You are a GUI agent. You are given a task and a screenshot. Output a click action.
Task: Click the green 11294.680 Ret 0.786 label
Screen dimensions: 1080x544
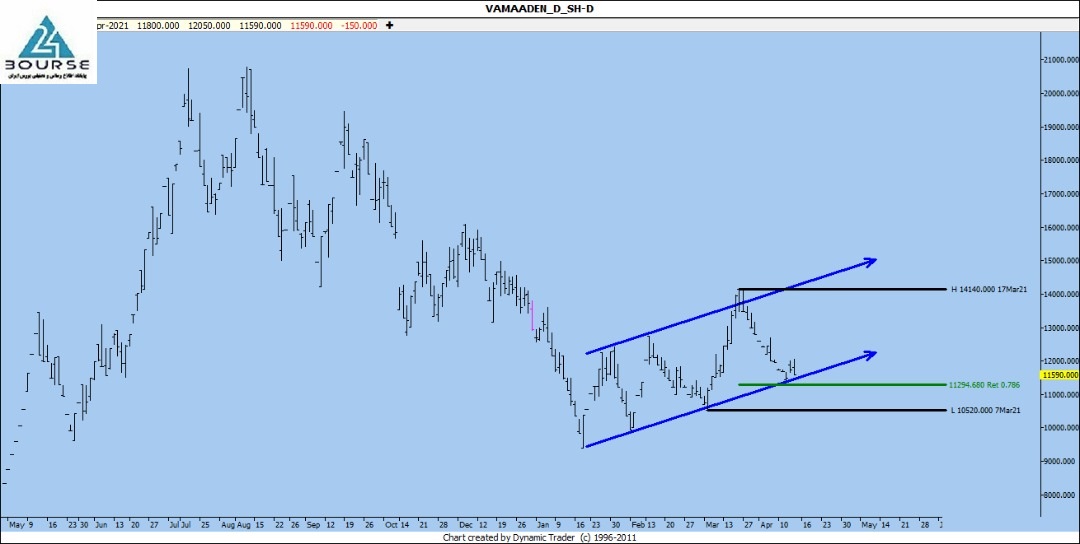pyautogui.click(x=984, y=385)
